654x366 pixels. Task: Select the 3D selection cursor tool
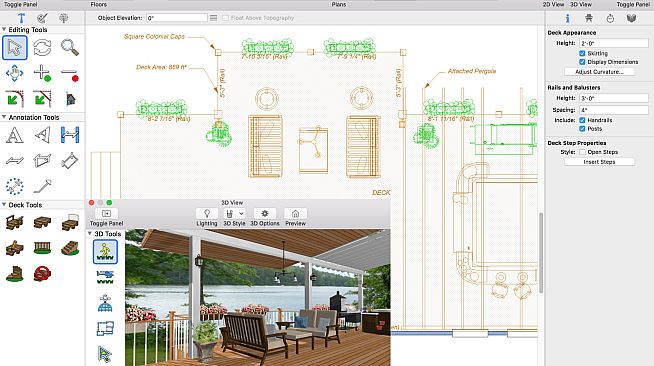105,354
